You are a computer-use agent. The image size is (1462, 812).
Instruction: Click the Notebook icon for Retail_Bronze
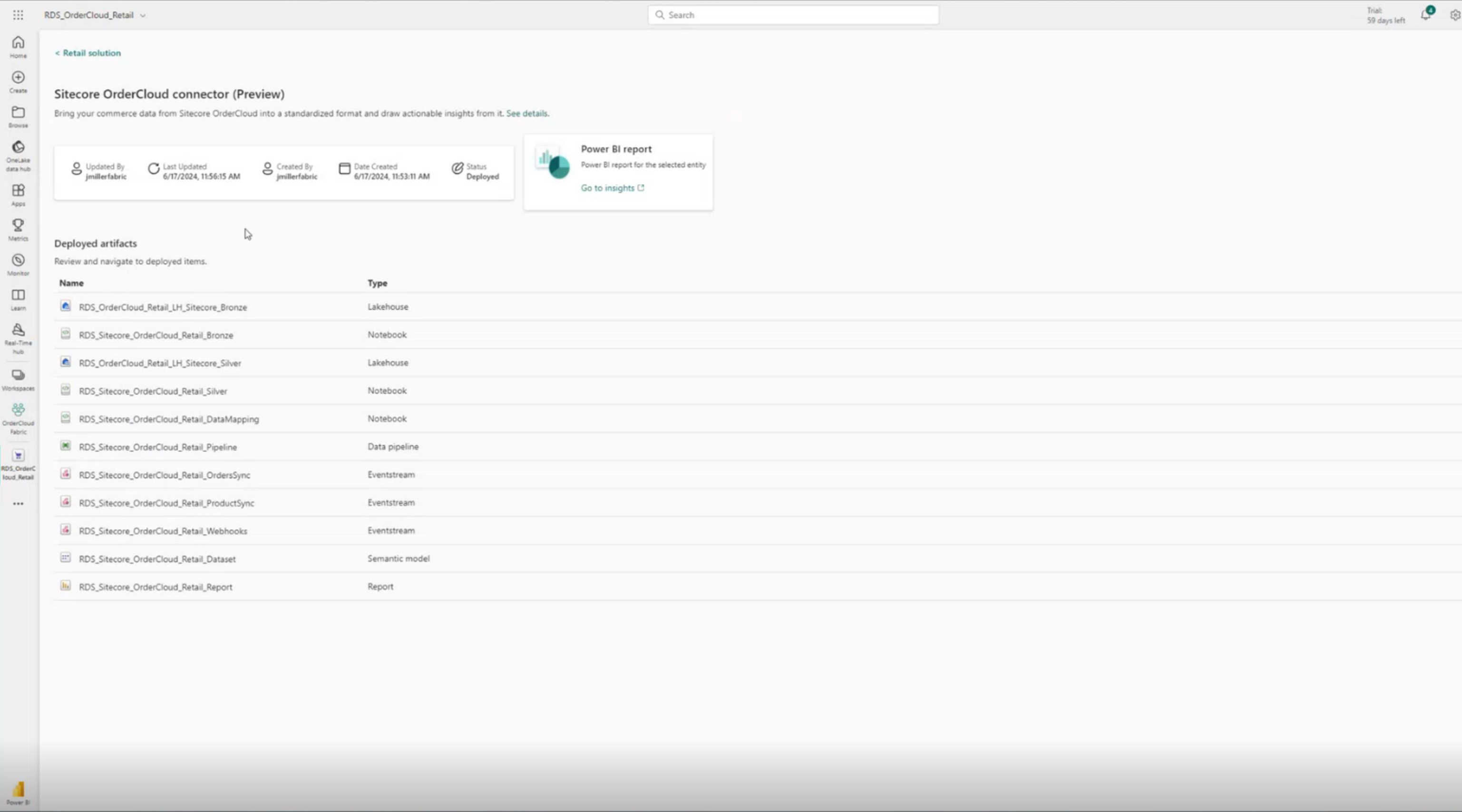66,334
